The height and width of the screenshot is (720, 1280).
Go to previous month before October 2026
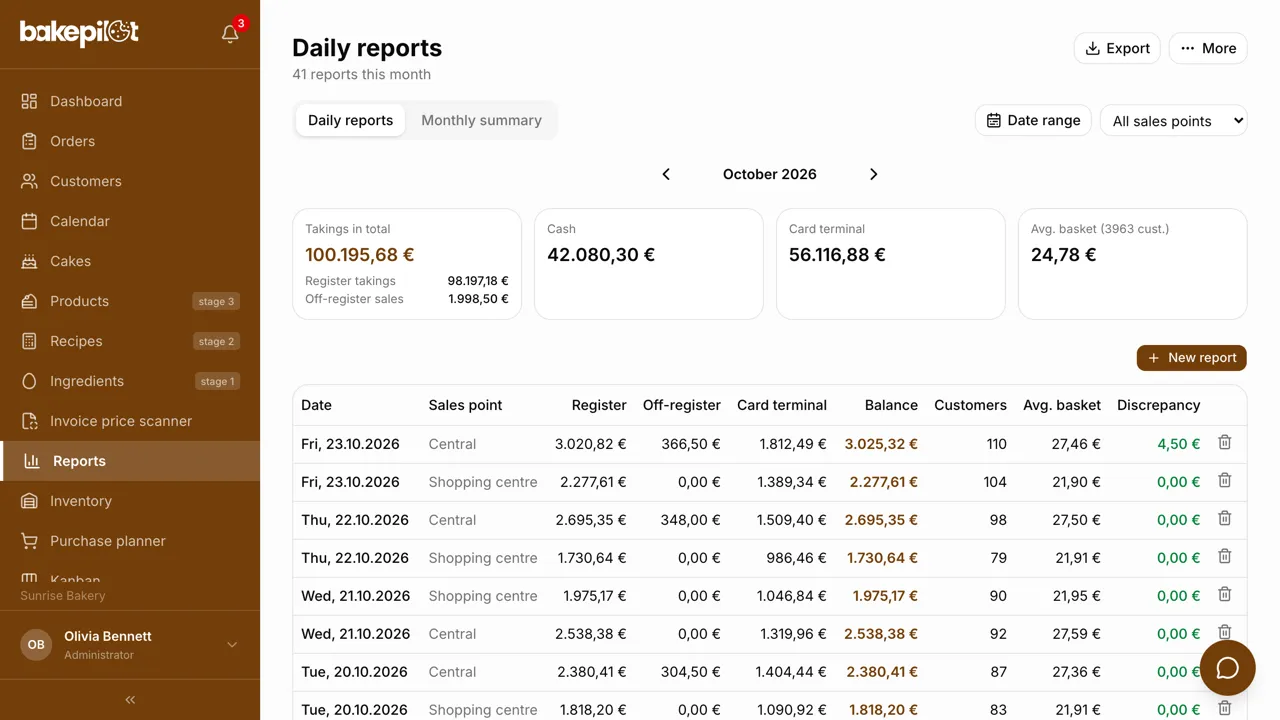666,174
